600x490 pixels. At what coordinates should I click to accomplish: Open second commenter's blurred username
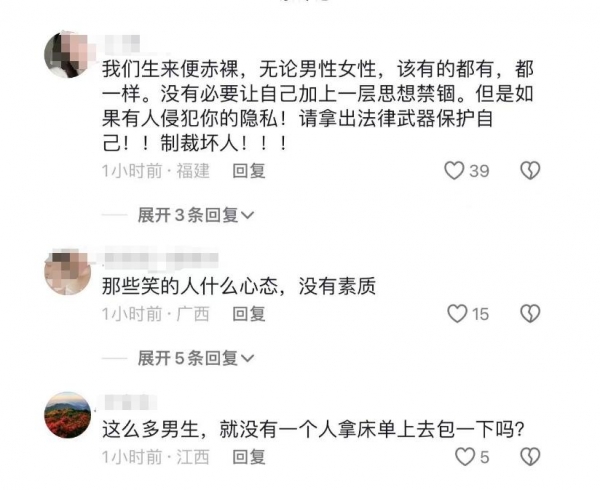coord(161,259)
